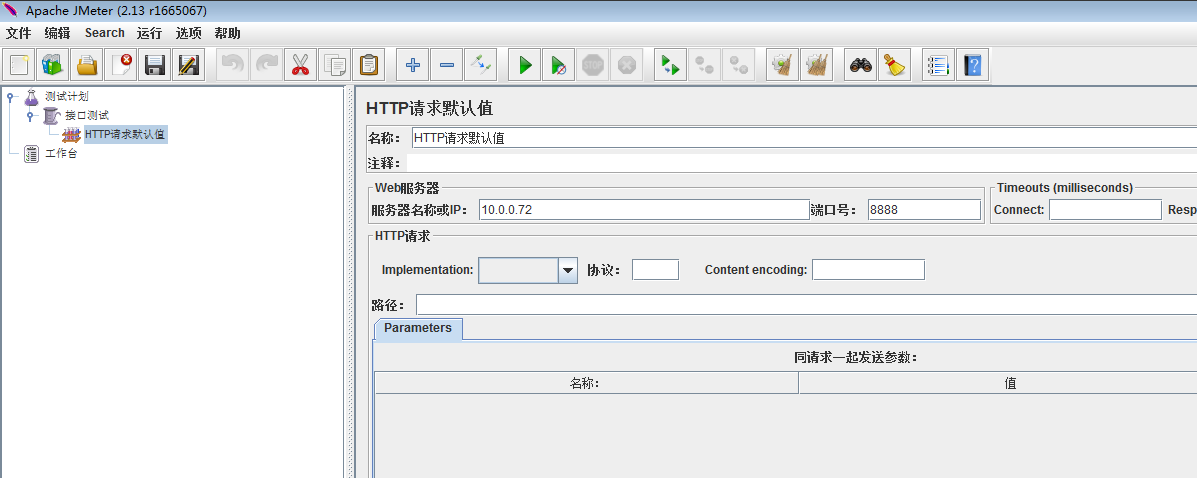The height and width of the screenshot is (478, 1197).
Task: Open the Search menu
Action: pyautogui.click(x=105, y=33)
